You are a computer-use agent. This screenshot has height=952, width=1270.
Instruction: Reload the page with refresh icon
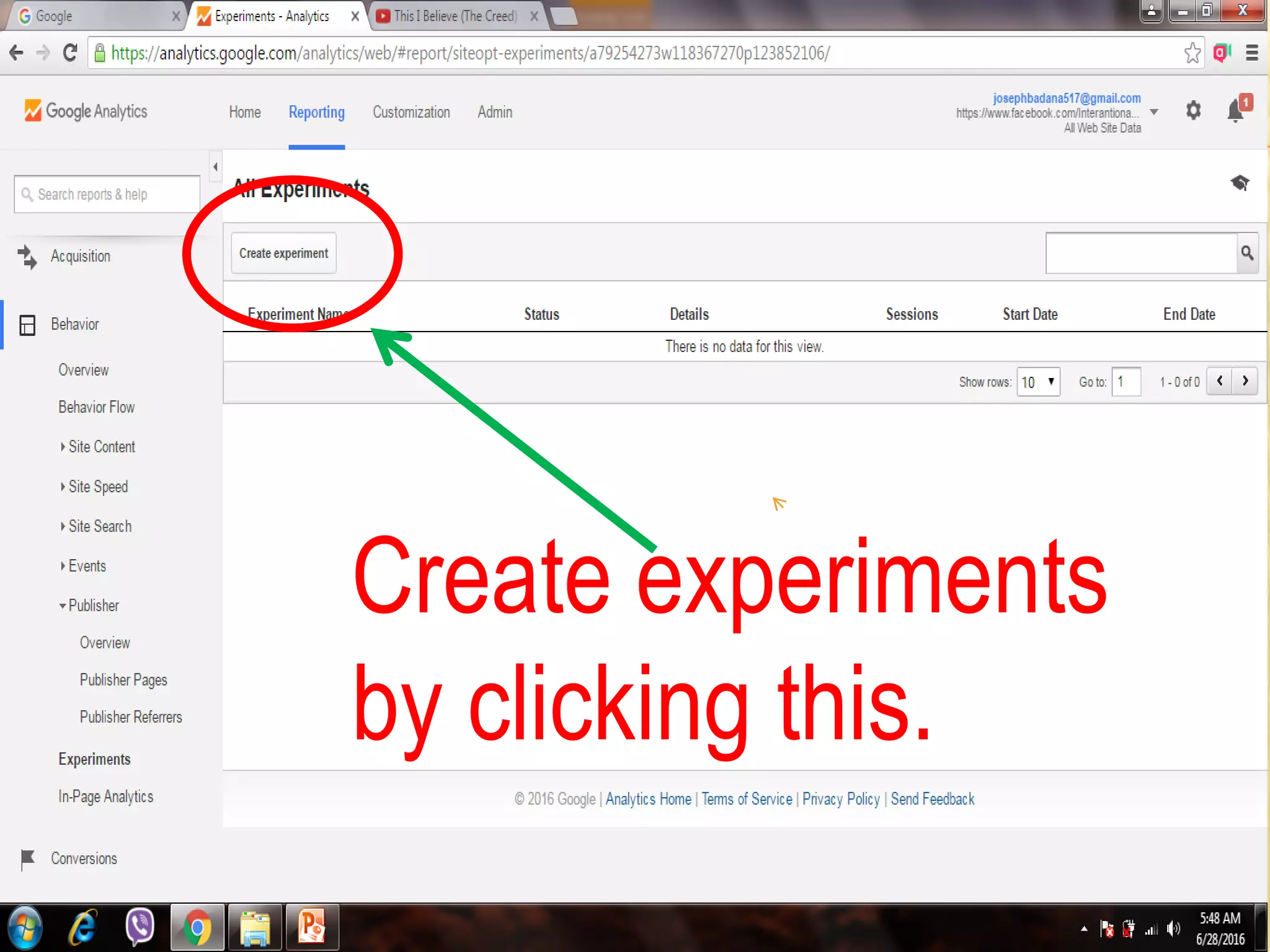pos(70,53)
